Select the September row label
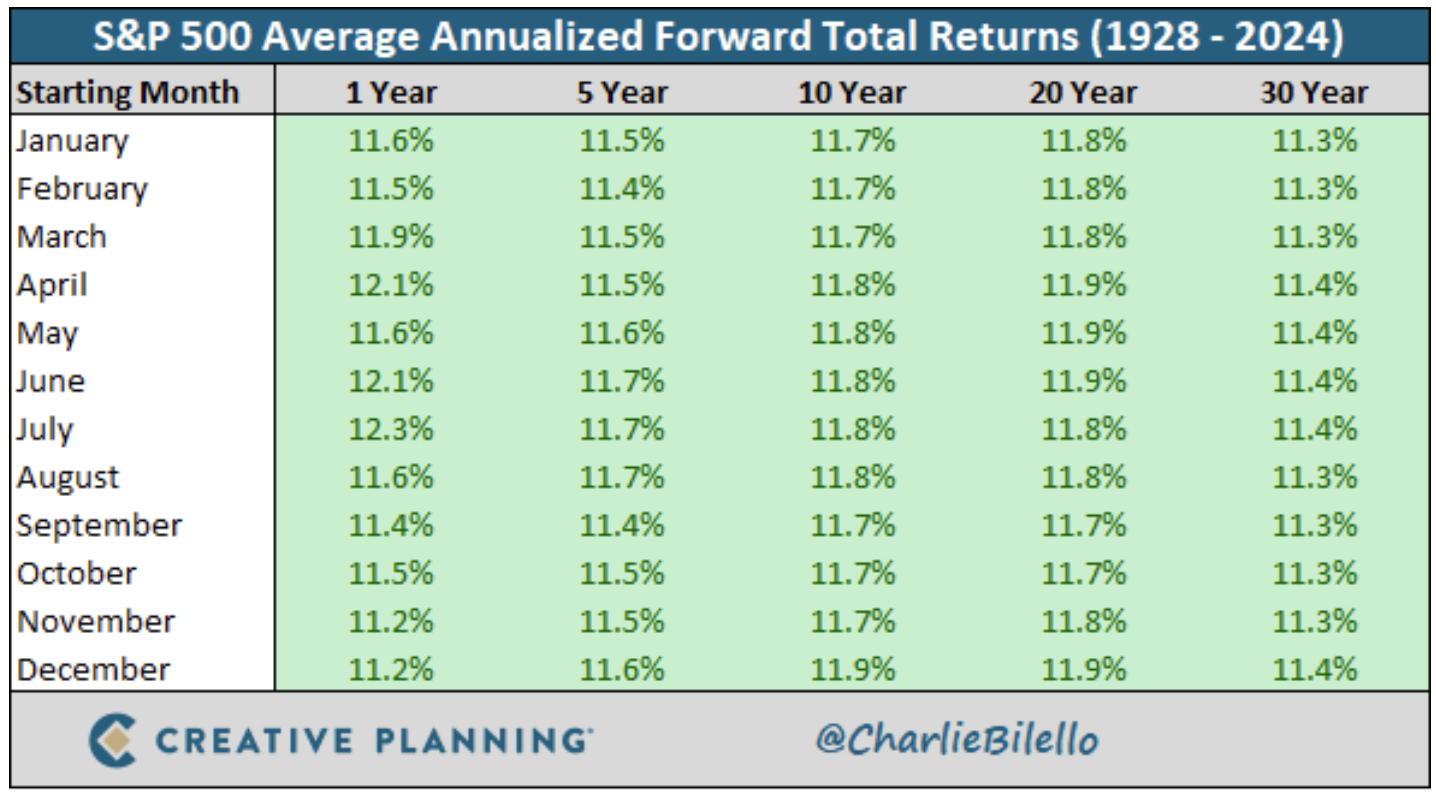Screen dimensions: 1436x792 coord(99,525)
